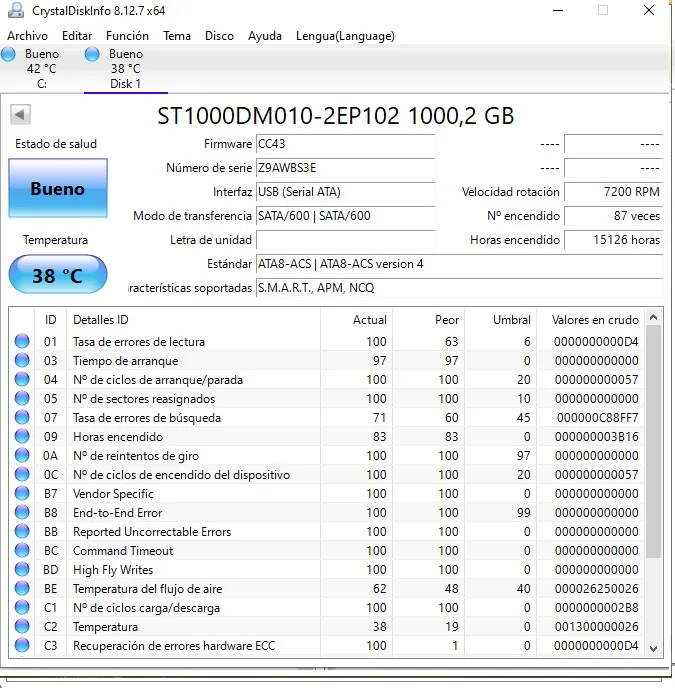Click status orb of attribute 04 row
675x688 pixels.
coord(22,379)
